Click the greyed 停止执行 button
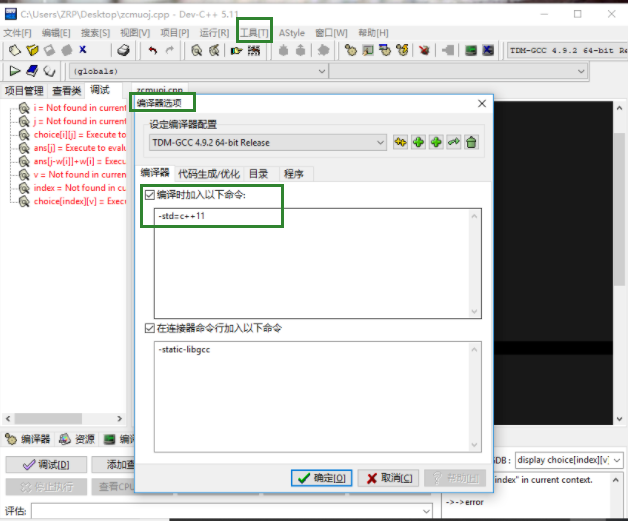The image size is (628, 521). [46, 487]
